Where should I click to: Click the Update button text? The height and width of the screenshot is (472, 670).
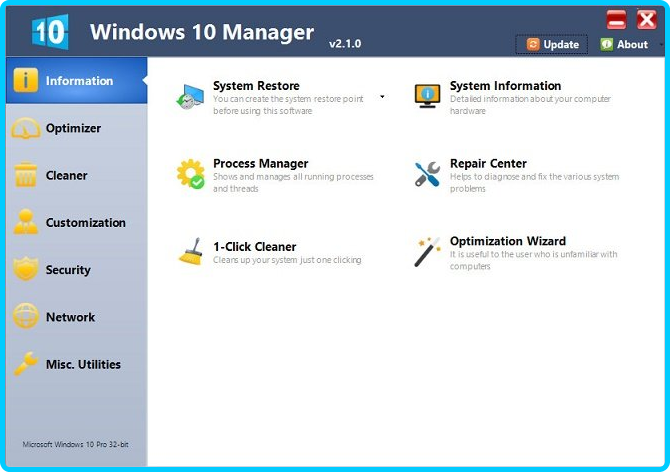tap(561, 44)
